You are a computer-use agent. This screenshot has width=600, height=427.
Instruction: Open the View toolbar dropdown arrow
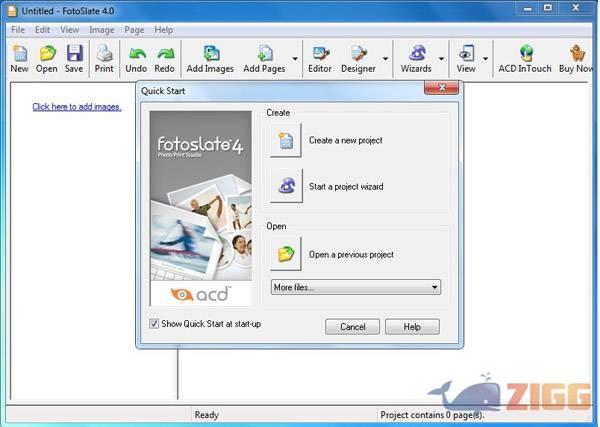486,60
